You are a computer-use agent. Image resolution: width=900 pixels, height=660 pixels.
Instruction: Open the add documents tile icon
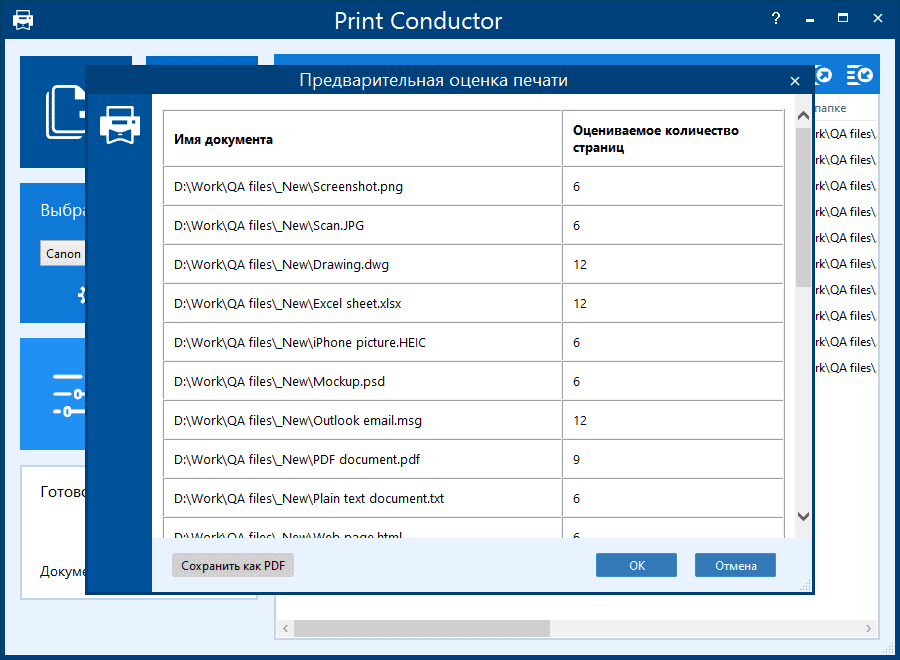tap(65, 112)
